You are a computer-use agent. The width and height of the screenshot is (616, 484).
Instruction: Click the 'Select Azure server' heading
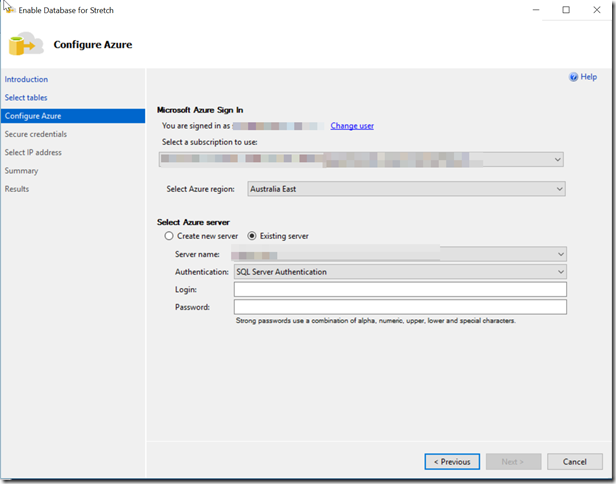coord(193,222)
